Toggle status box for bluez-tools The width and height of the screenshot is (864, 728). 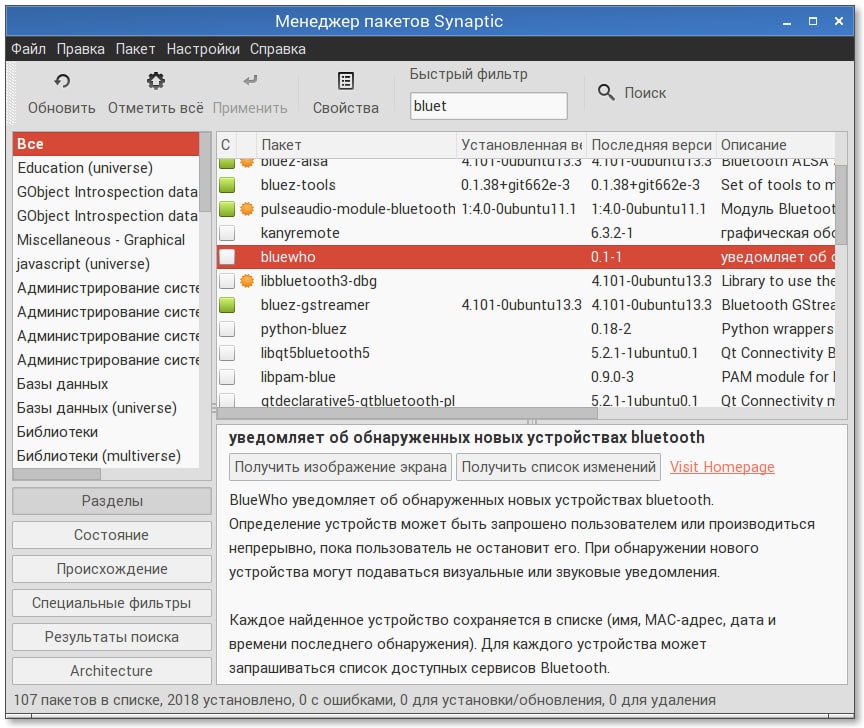(227, 185)
